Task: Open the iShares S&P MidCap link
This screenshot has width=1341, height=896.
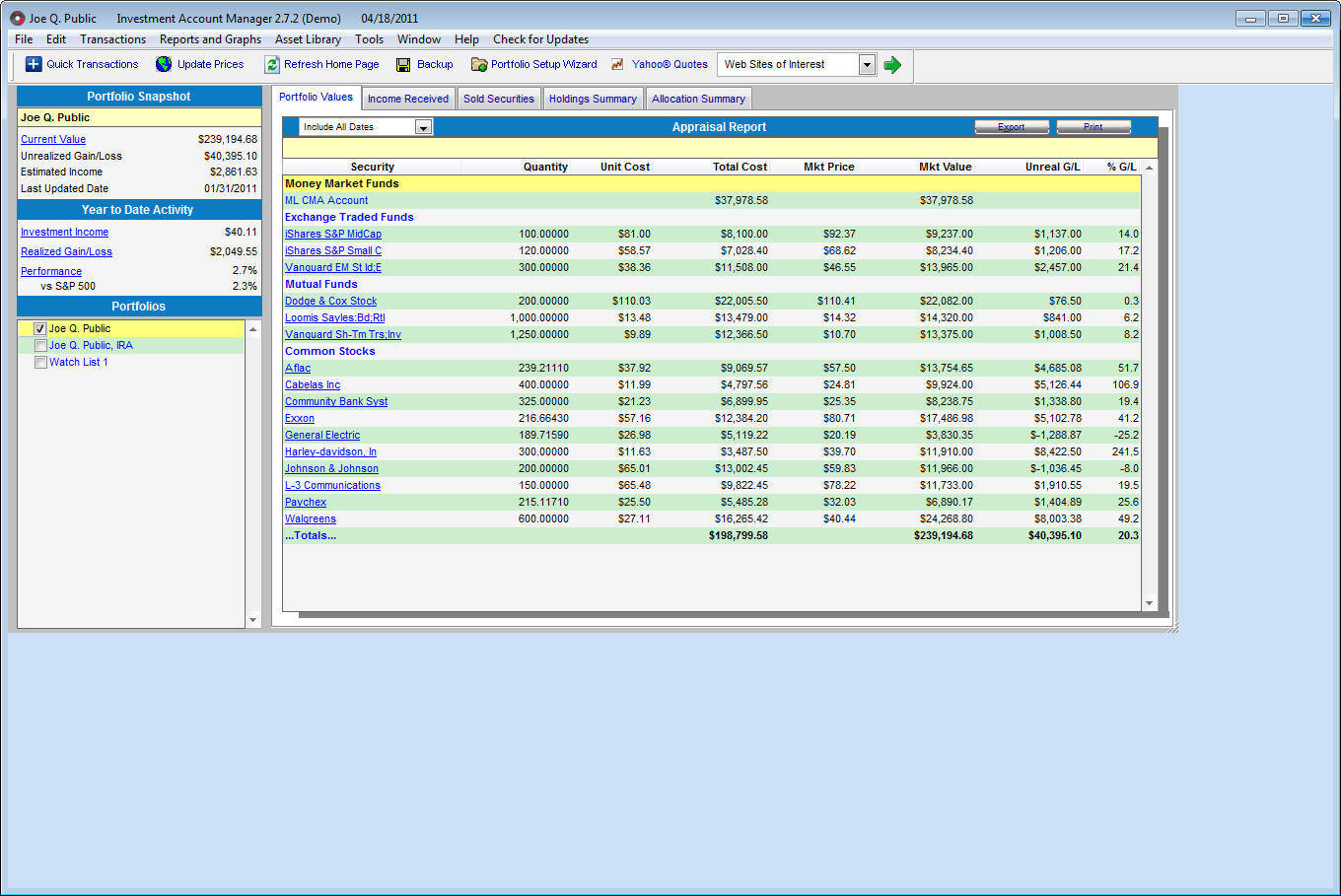Action: (x=333, y=235)
